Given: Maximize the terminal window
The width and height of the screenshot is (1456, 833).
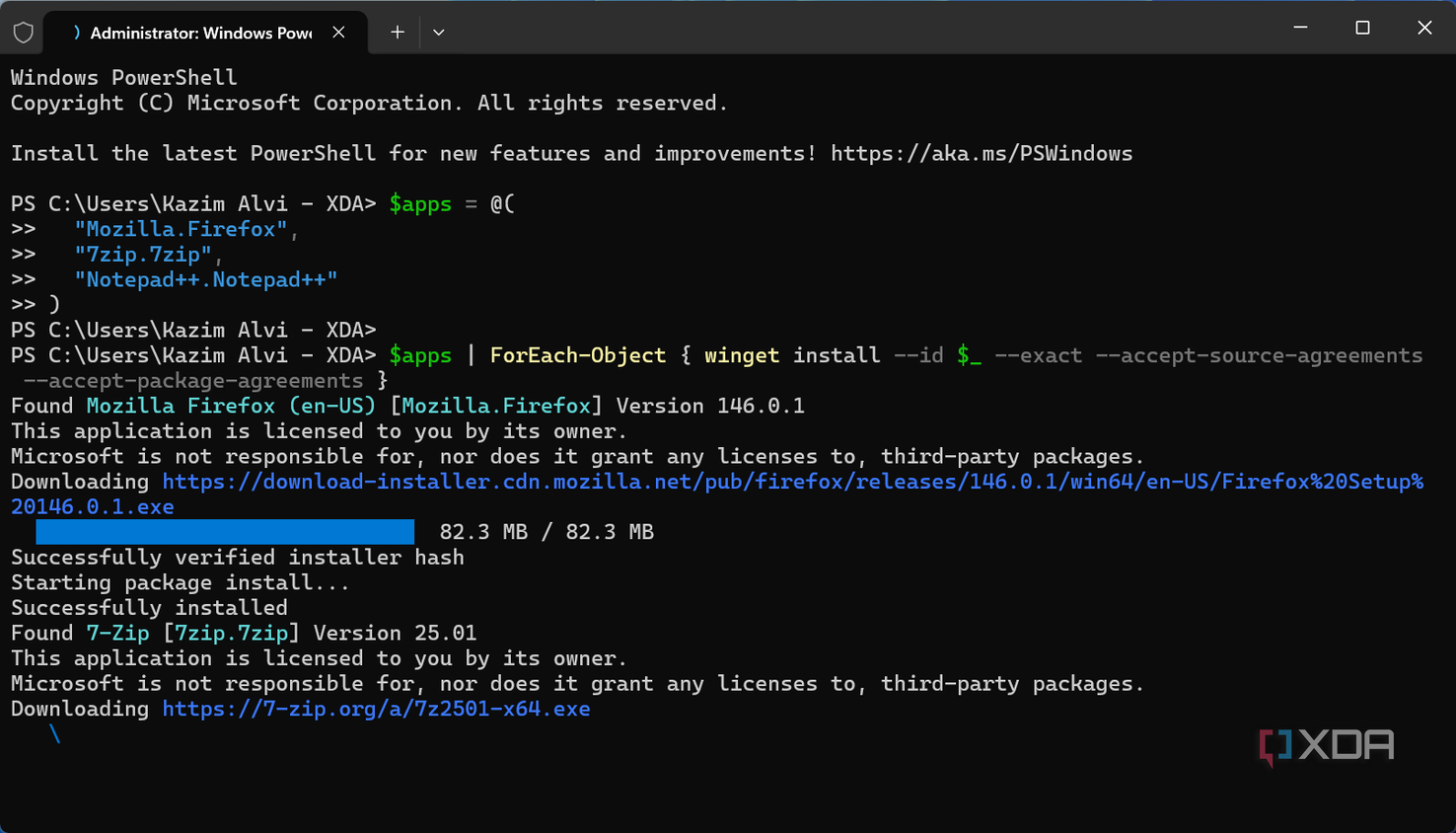Looking at the screenshot, I should pos(1362,28).
